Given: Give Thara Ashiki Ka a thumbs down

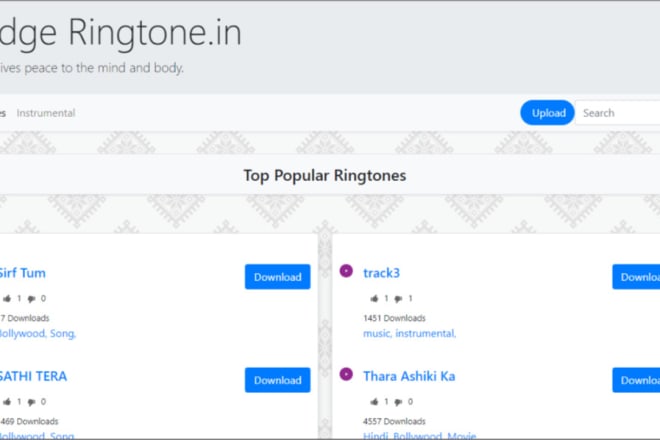Looking at the screenshot, I should (x=398, y=402).
